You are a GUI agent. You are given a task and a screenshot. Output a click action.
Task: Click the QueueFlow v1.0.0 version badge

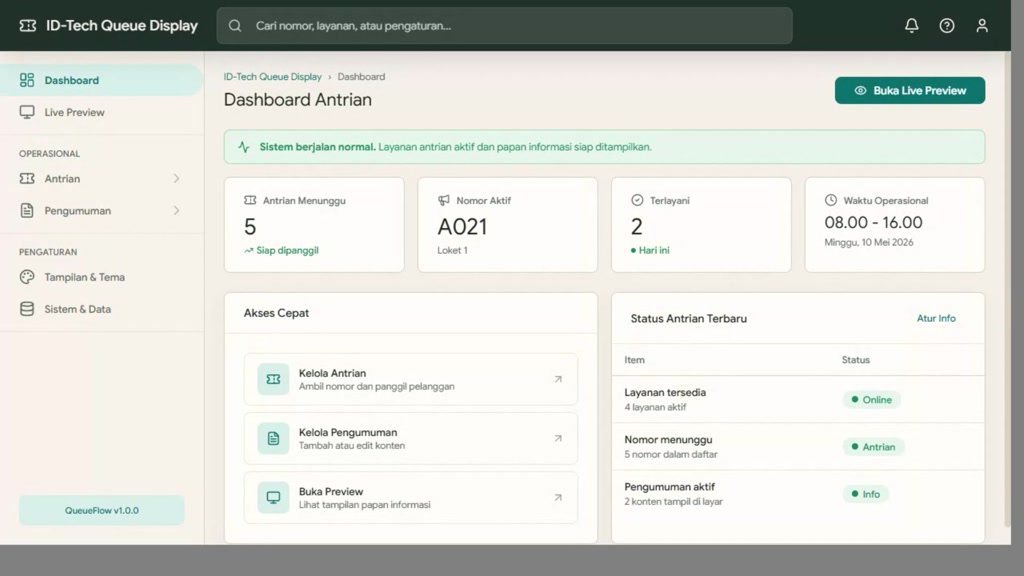tap(101, 510)
